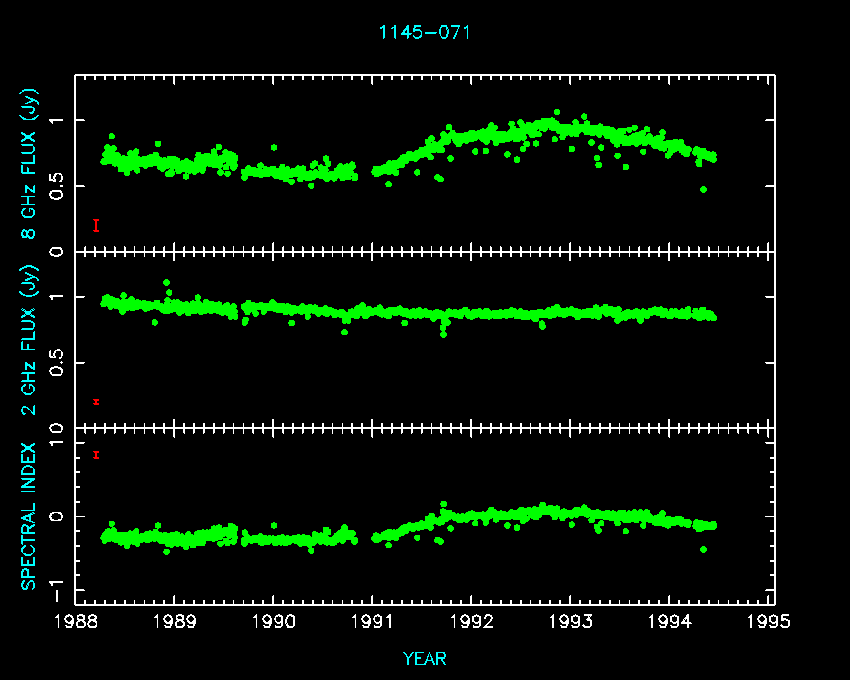Click the 8 GHz FLUX (Jy) axis label
850x680 pixels.
30,165
